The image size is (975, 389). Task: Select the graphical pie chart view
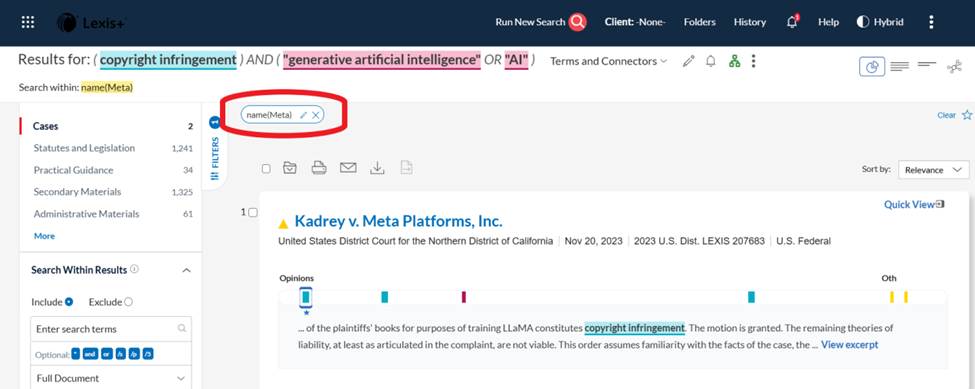pos(872,66)
